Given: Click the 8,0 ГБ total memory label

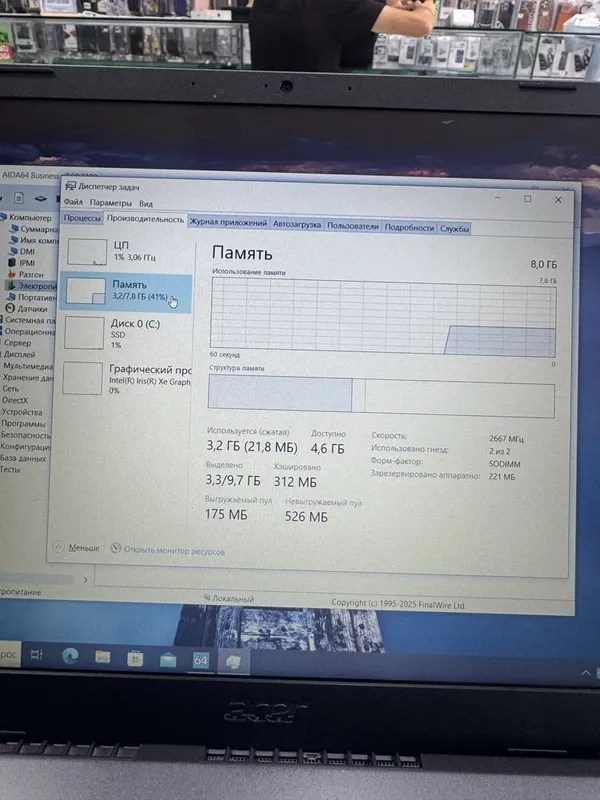Looking at the screenshot, I should click(x=543, y=264).
